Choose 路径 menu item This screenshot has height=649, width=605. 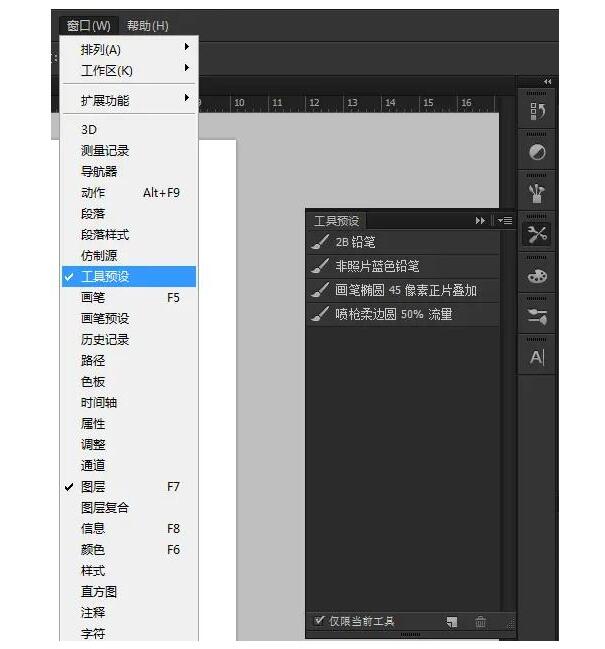(129, 361)
